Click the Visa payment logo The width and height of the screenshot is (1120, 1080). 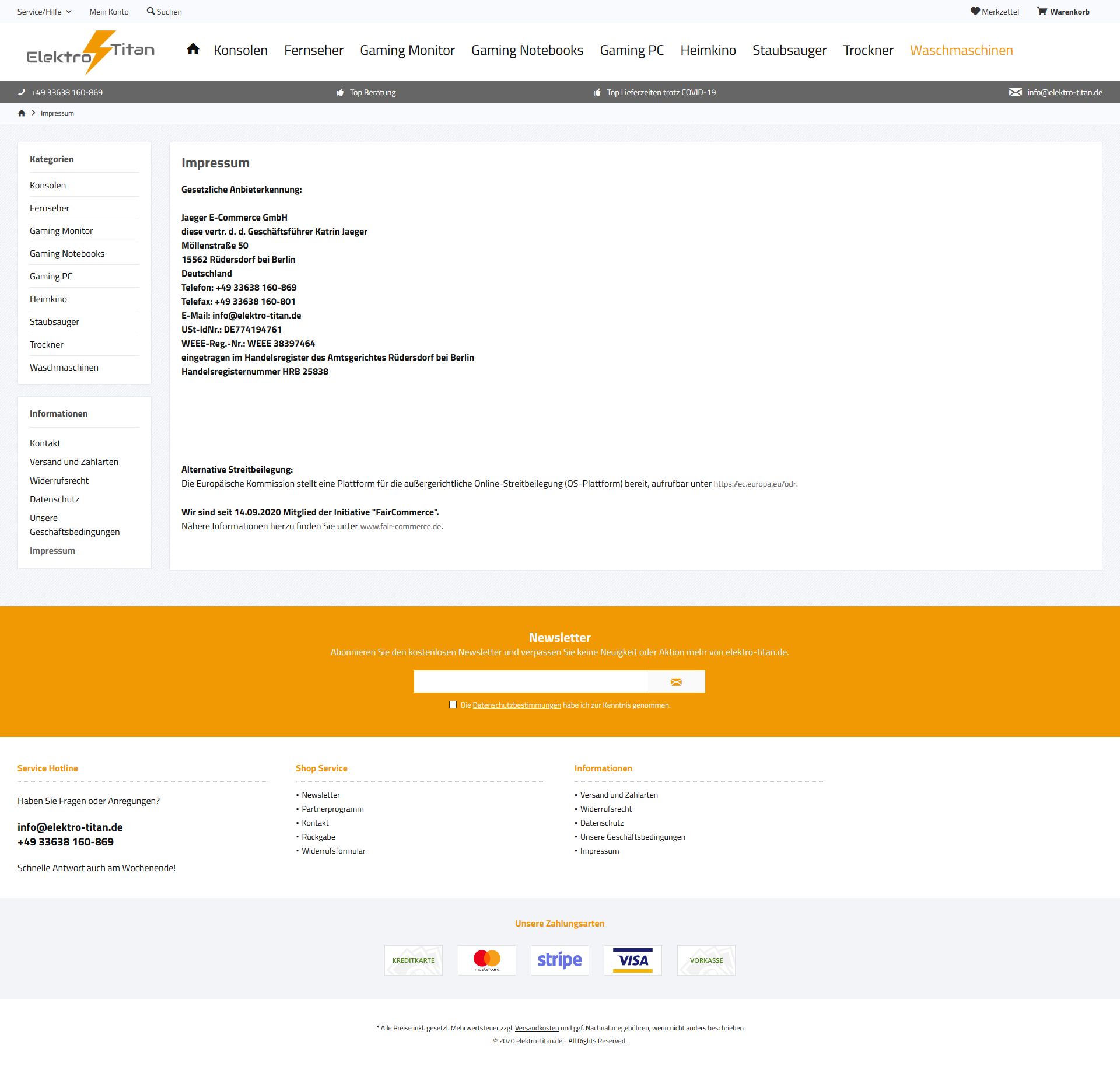pyautogui.click(x=633, y=960)
